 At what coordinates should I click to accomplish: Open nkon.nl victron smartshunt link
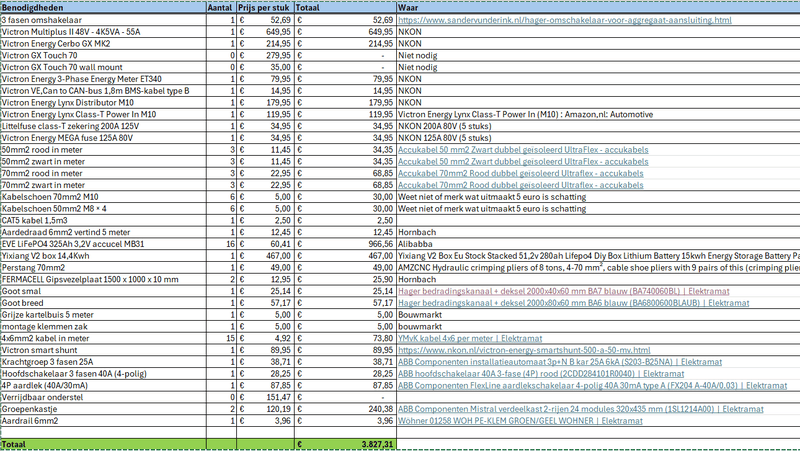(x=524, y=350)
